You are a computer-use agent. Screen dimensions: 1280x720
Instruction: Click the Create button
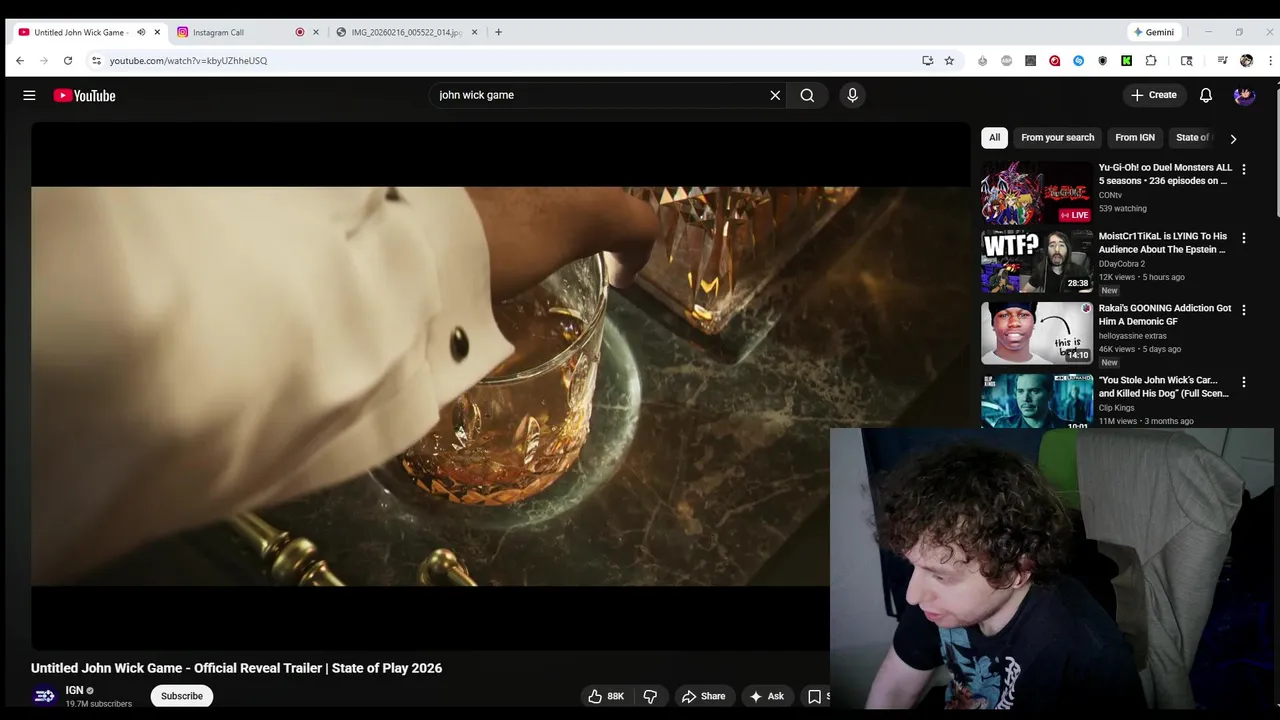point(1153,95)
